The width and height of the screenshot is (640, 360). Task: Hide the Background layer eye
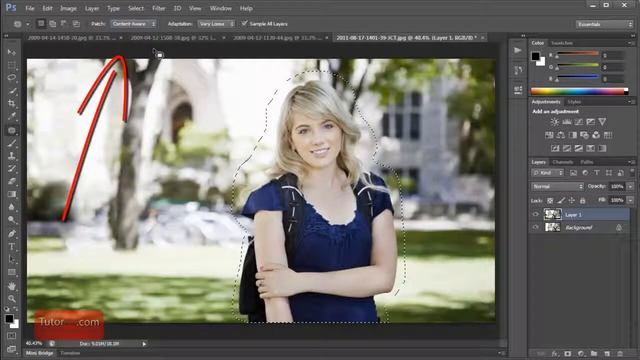(536, 227)
